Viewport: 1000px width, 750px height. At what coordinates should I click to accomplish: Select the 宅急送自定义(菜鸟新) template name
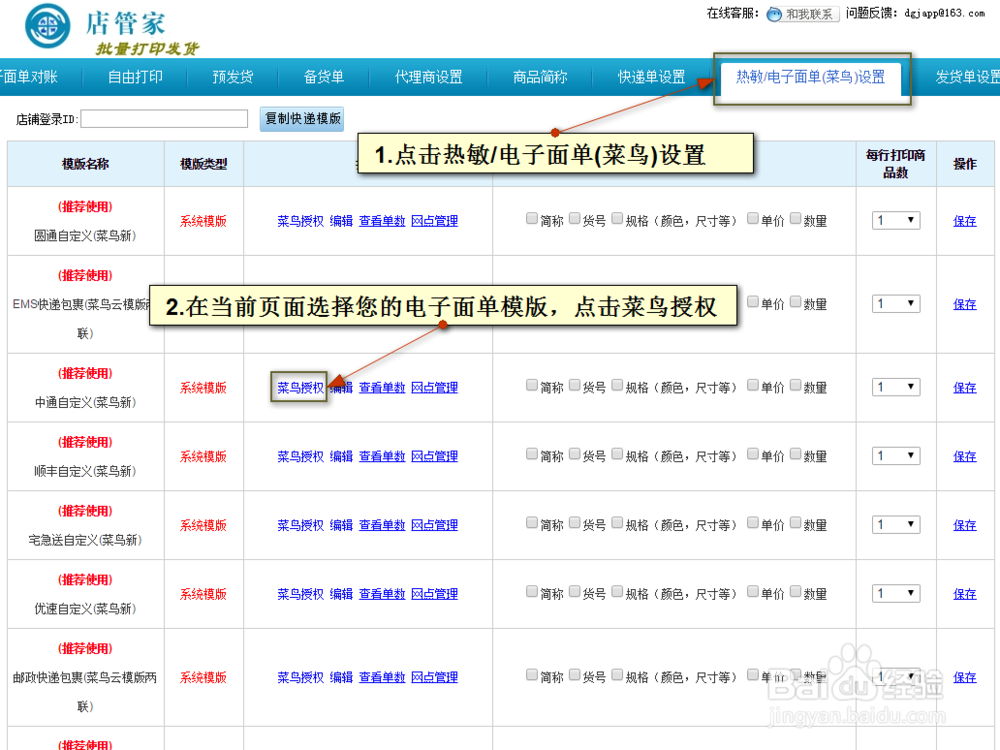85,540
